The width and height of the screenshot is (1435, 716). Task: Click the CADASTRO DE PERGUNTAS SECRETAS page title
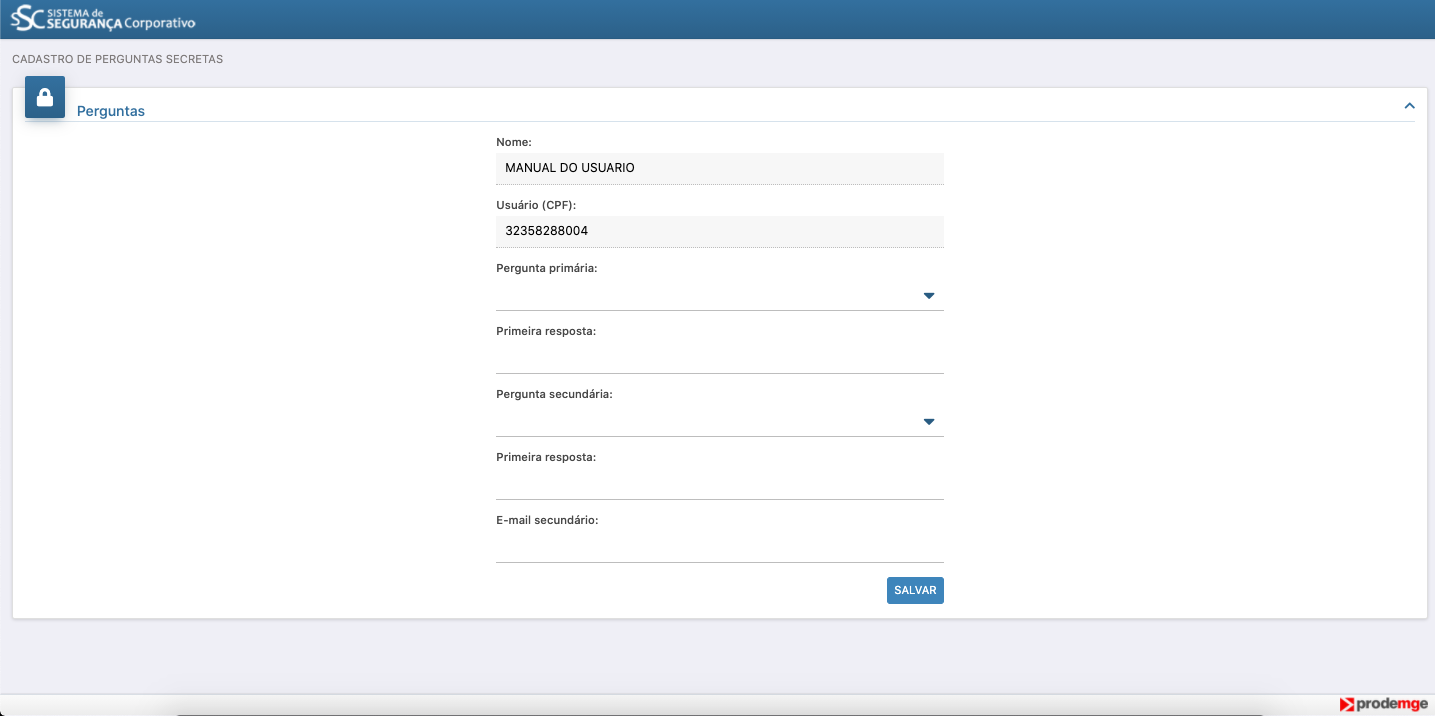[117, 59]
